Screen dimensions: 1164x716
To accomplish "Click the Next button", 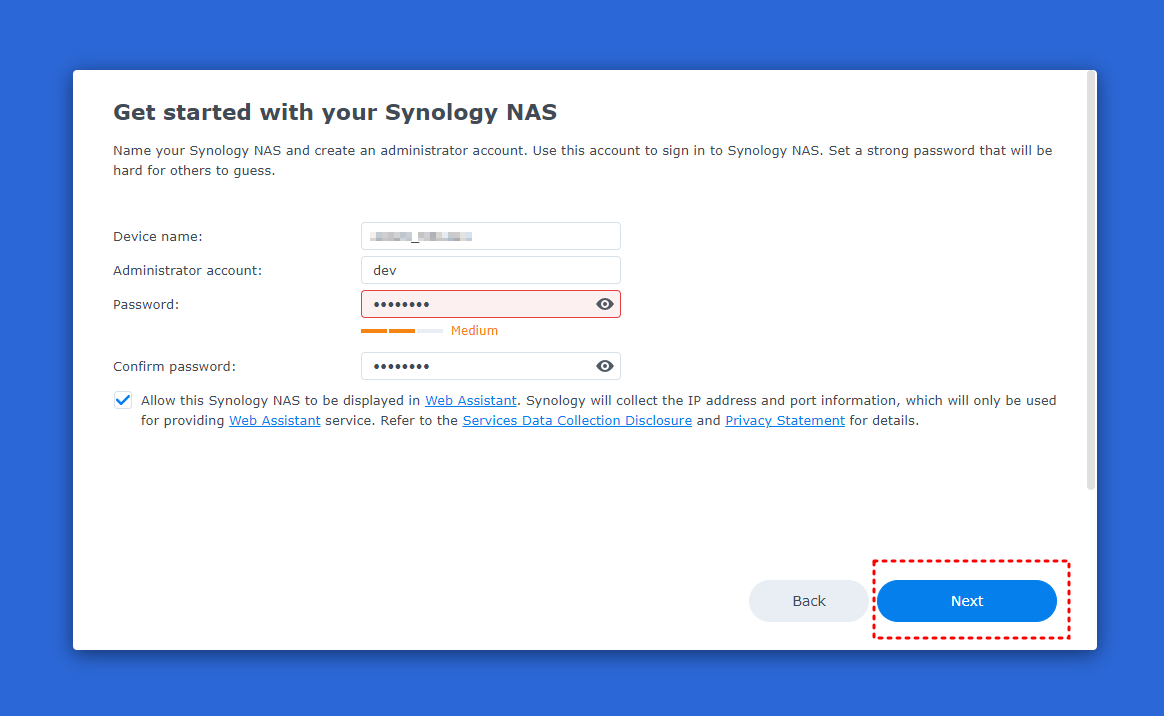I will [x=967, y=601].
